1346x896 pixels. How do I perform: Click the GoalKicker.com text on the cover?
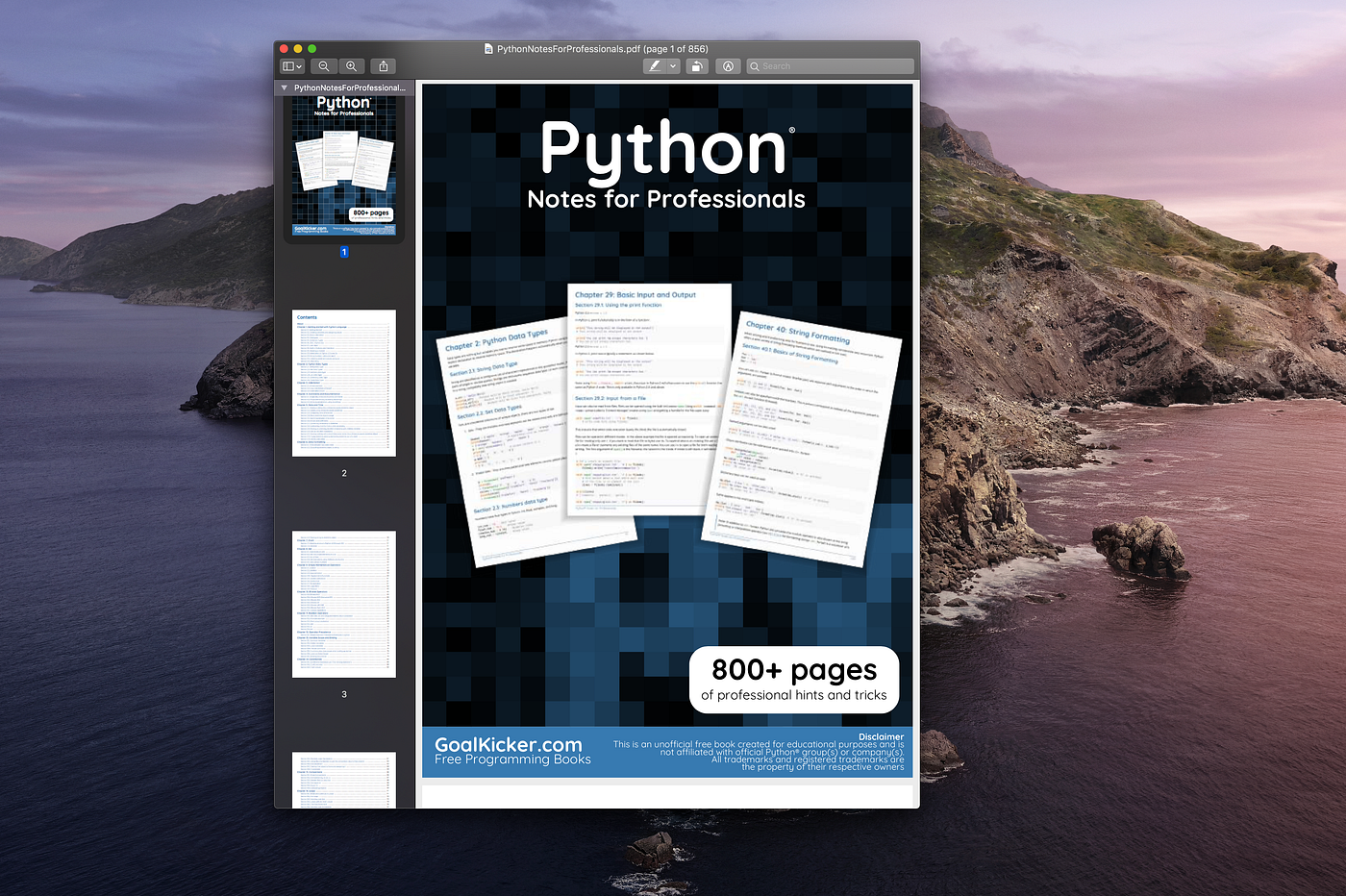click(509, 744)
